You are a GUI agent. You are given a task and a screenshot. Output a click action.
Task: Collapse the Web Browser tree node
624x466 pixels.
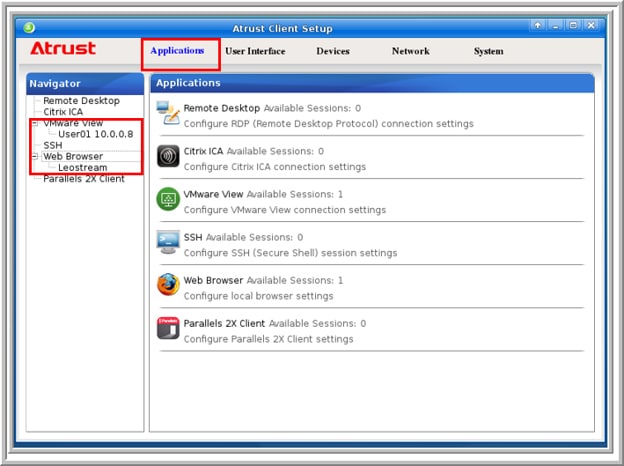pos(35,156)
